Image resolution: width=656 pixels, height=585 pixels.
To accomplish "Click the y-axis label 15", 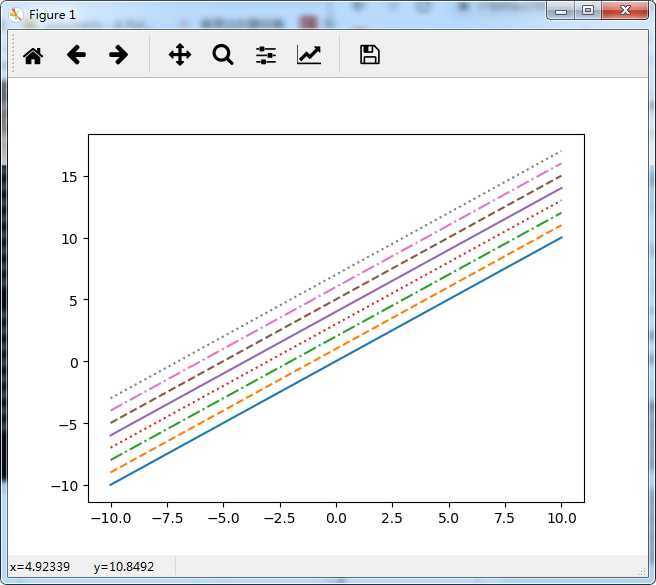I will coord(69,177).
